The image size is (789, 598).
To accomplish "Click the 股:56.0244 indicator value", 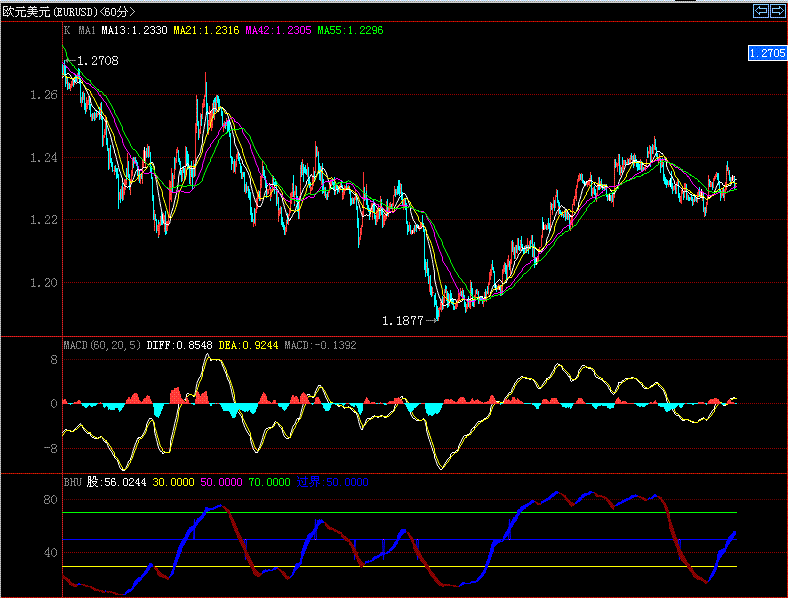I will (116, 482).
